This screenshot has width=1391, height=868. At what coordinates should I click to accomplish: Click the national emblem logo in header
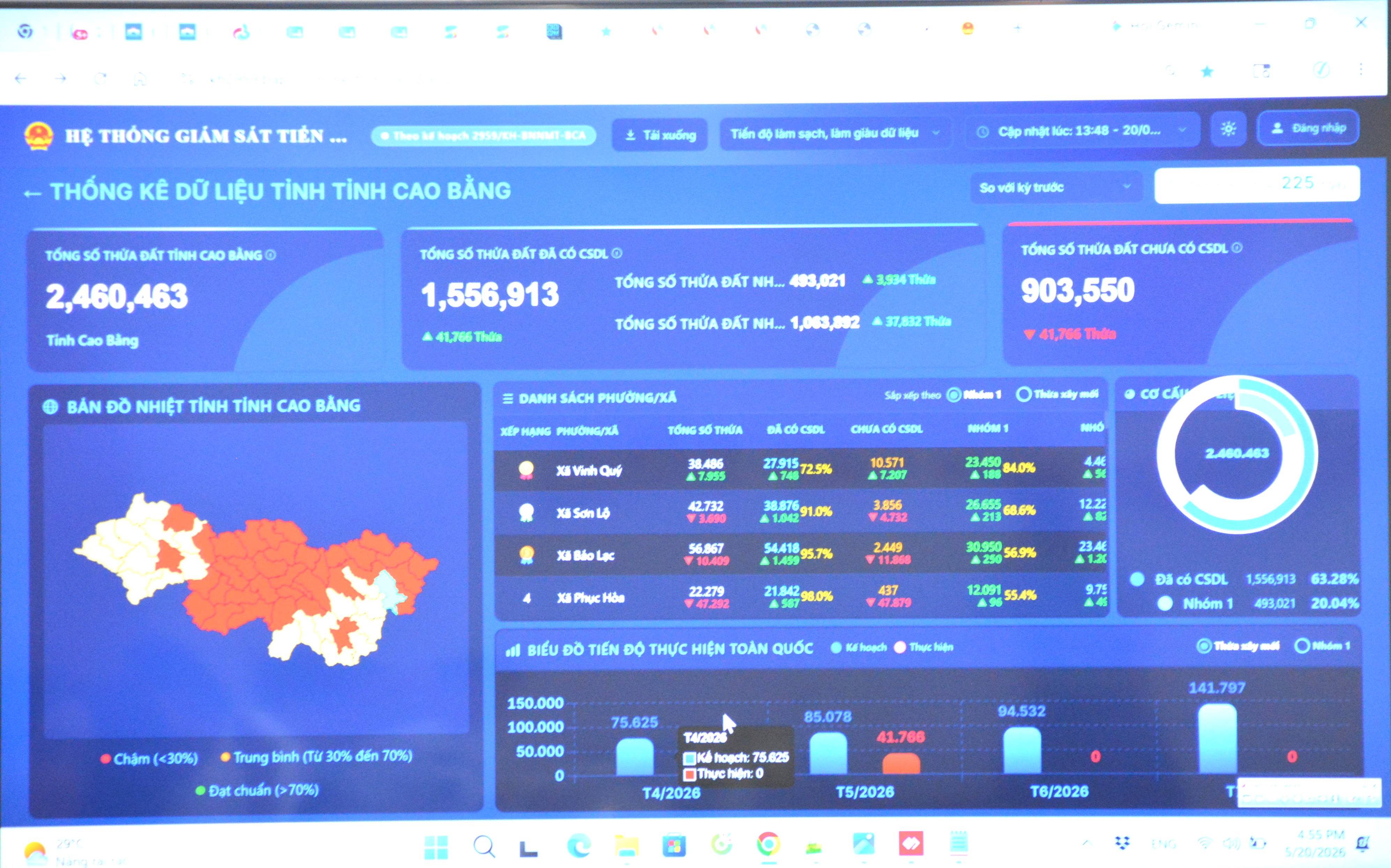[x=39, y=137]
